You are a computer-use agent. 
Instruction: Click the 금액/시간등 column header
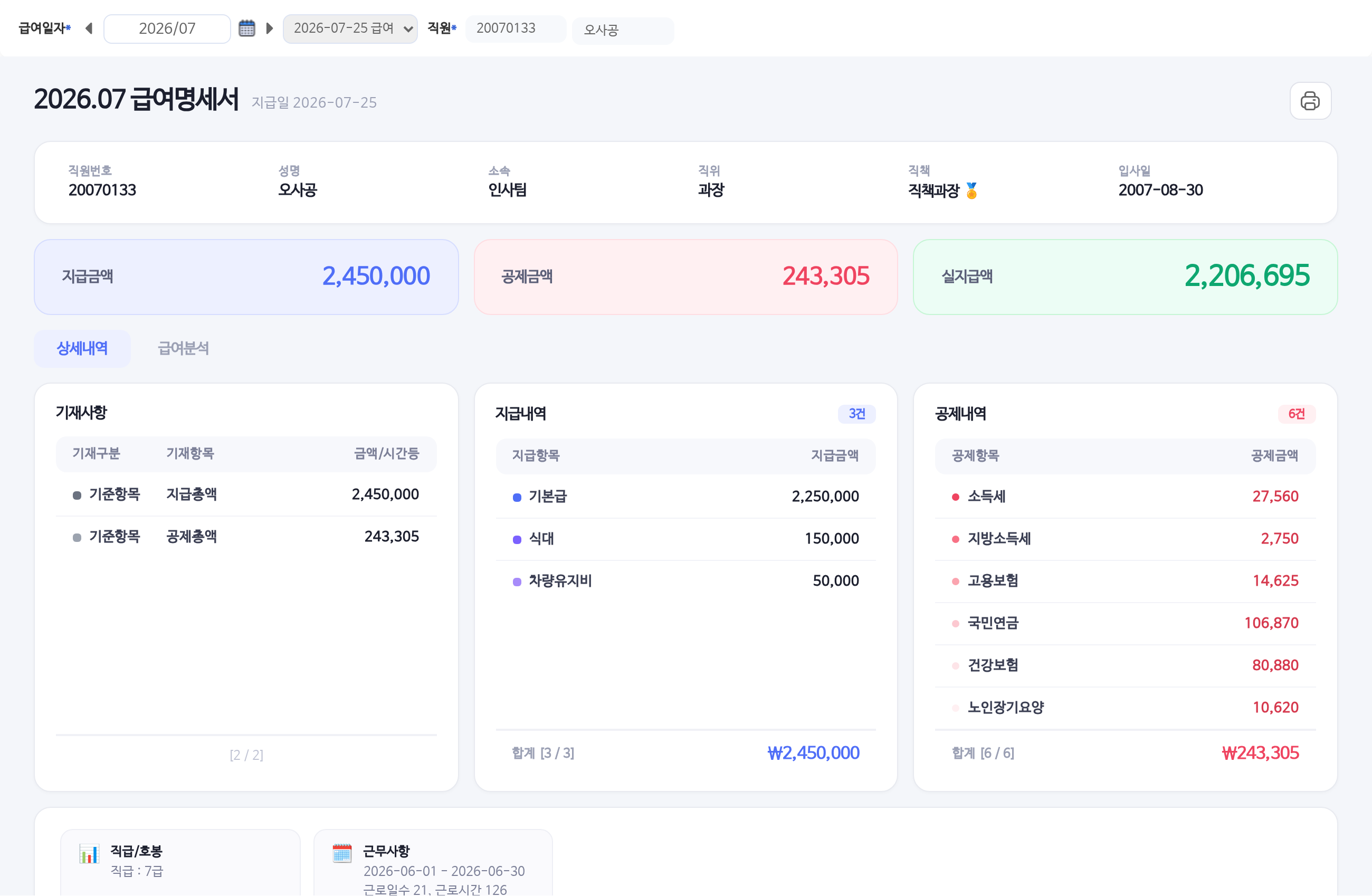(386, 453)
